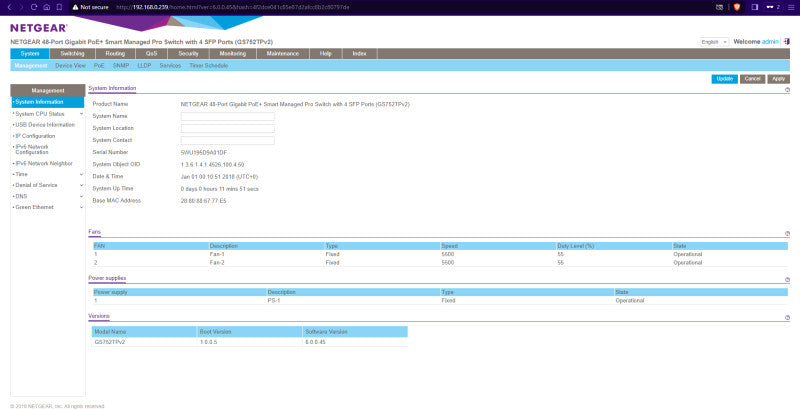800x409 pixels.
Task: Open the Monitoring main tab
Action: (233, 54)
